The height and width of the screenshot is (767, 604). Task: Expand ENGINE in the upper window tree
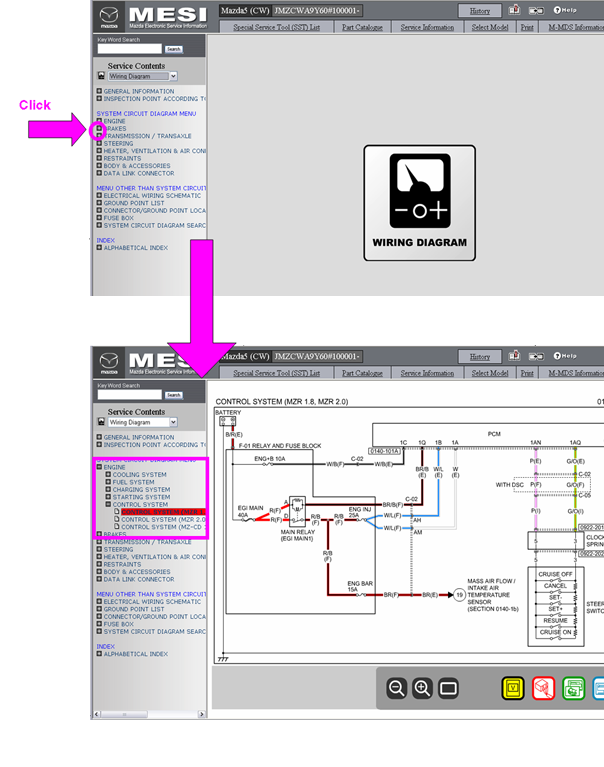99,121
